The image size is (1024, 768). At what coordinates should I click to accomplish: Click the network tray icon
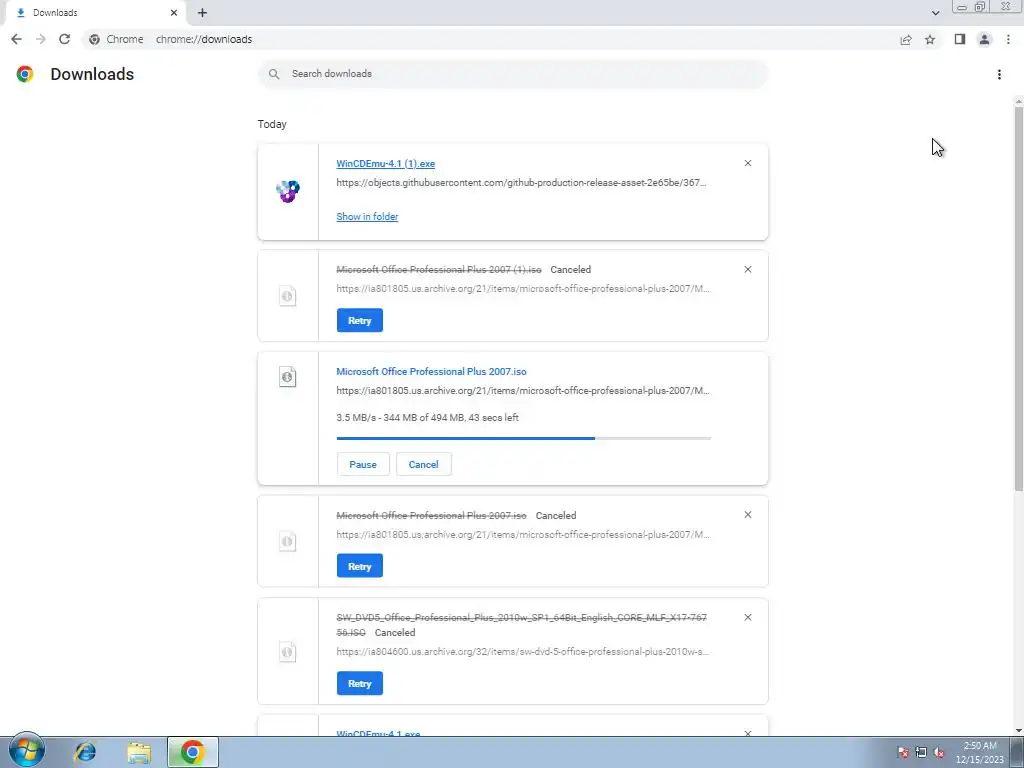(921, 752)
